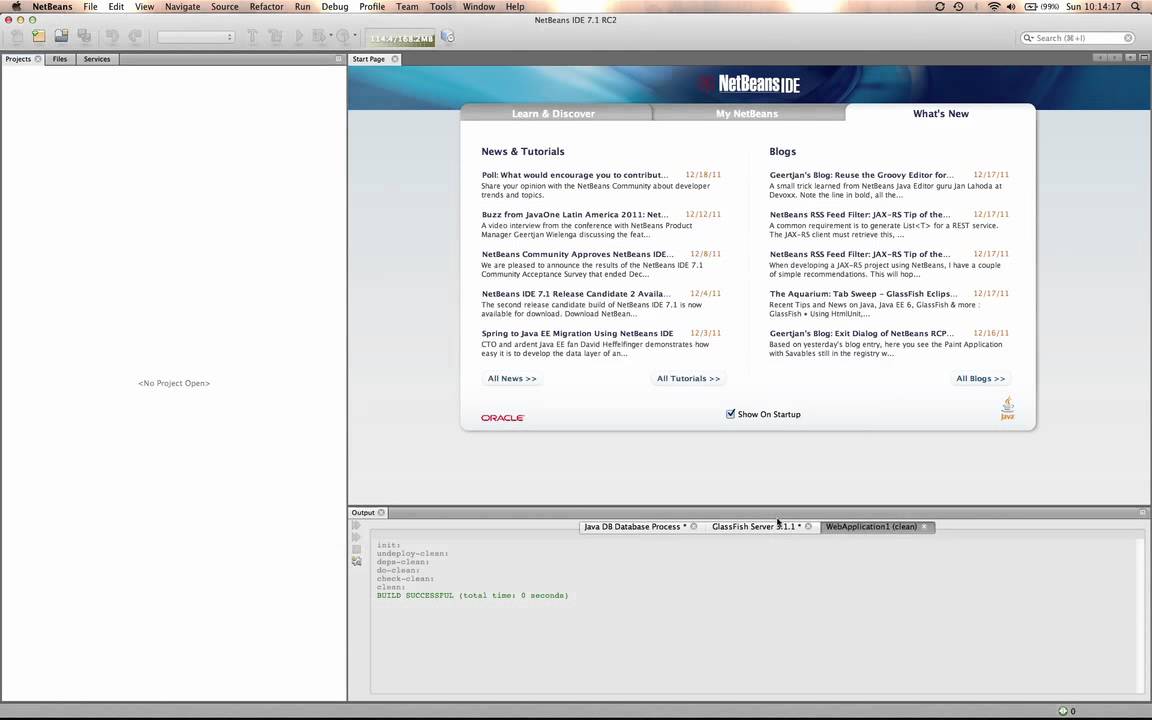Screen dimensions: 1152x720
Task: Click the New File toolbar icon
Action: point(16,36)
